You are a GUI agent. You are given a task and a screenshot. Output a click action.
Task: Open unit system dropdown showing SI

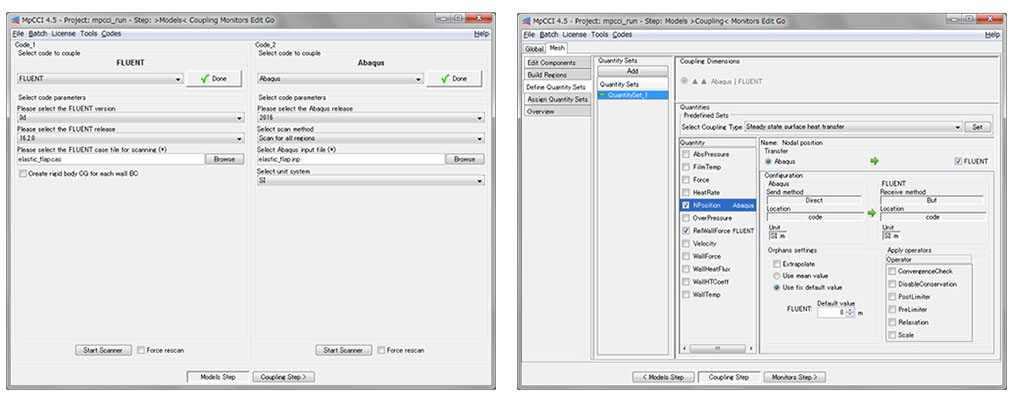(371, 182)
